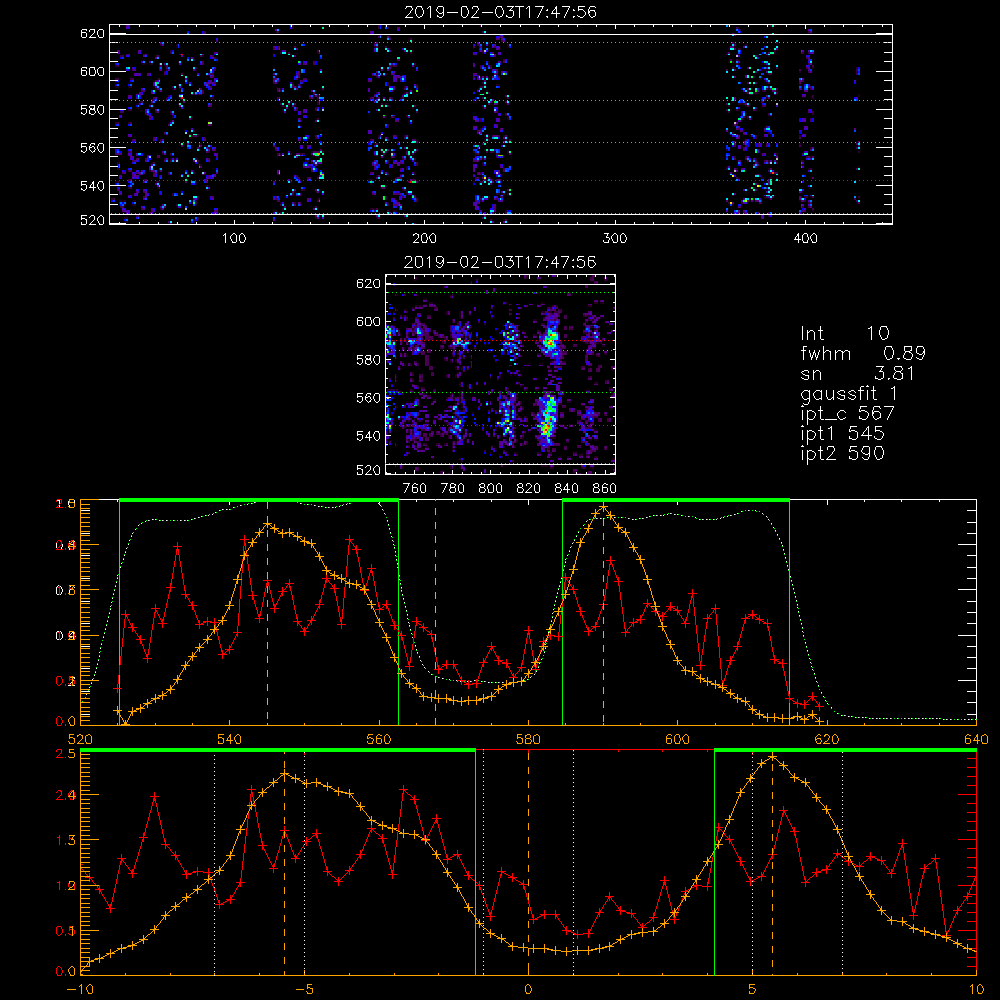Screen dimensions: 1000x1000
Task: Click left green bar atop third plot
Action: click(259, 500)
